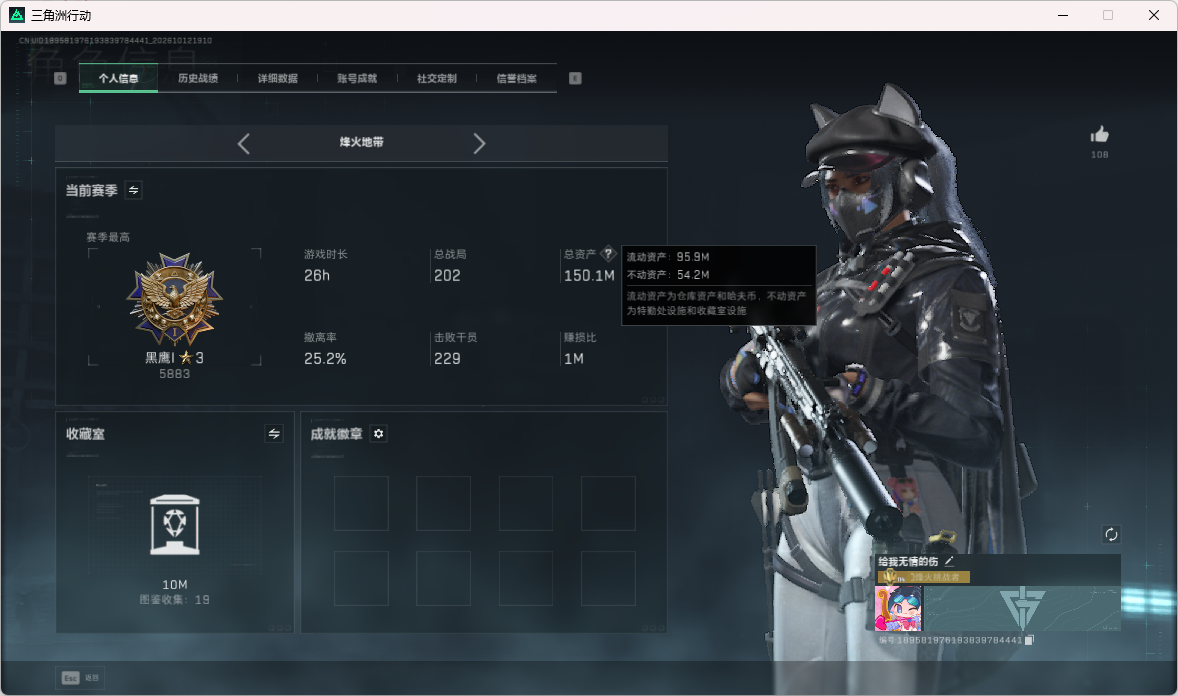Click the like count 108

click(1099, 155)
